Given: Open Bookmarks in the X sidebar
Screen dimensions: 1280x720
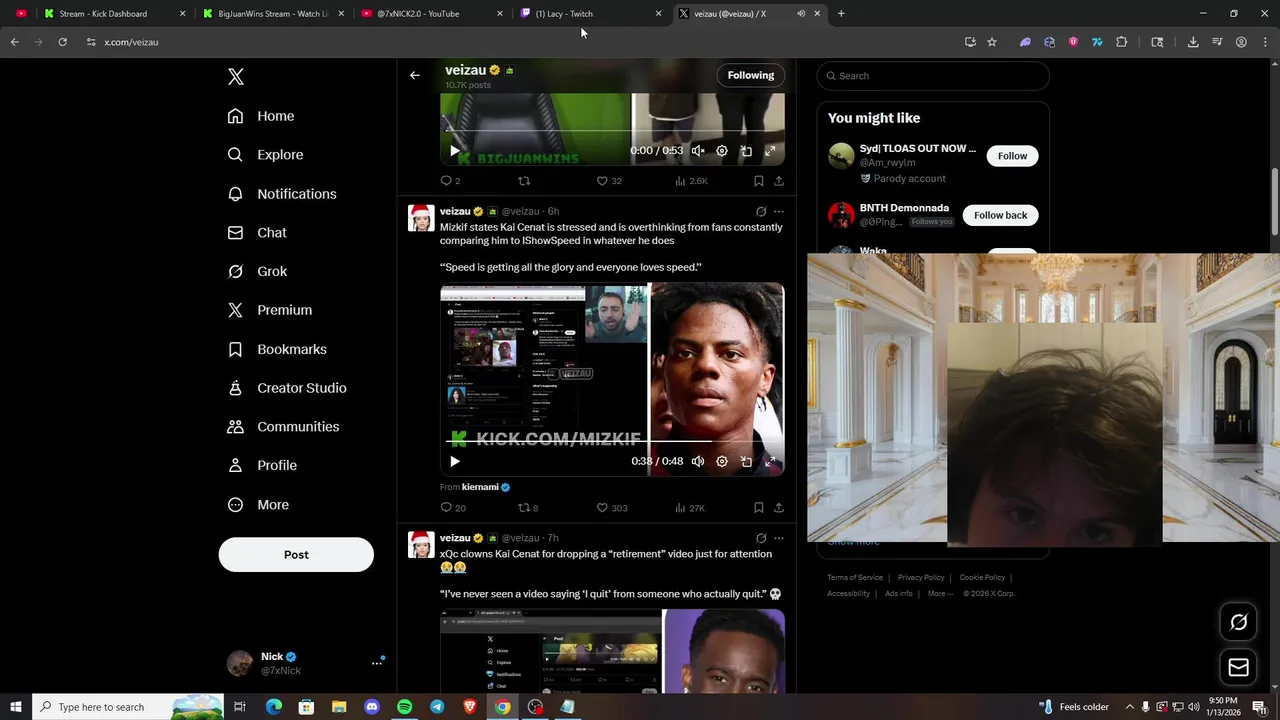Looking at the screenshot, I should 277,349.
